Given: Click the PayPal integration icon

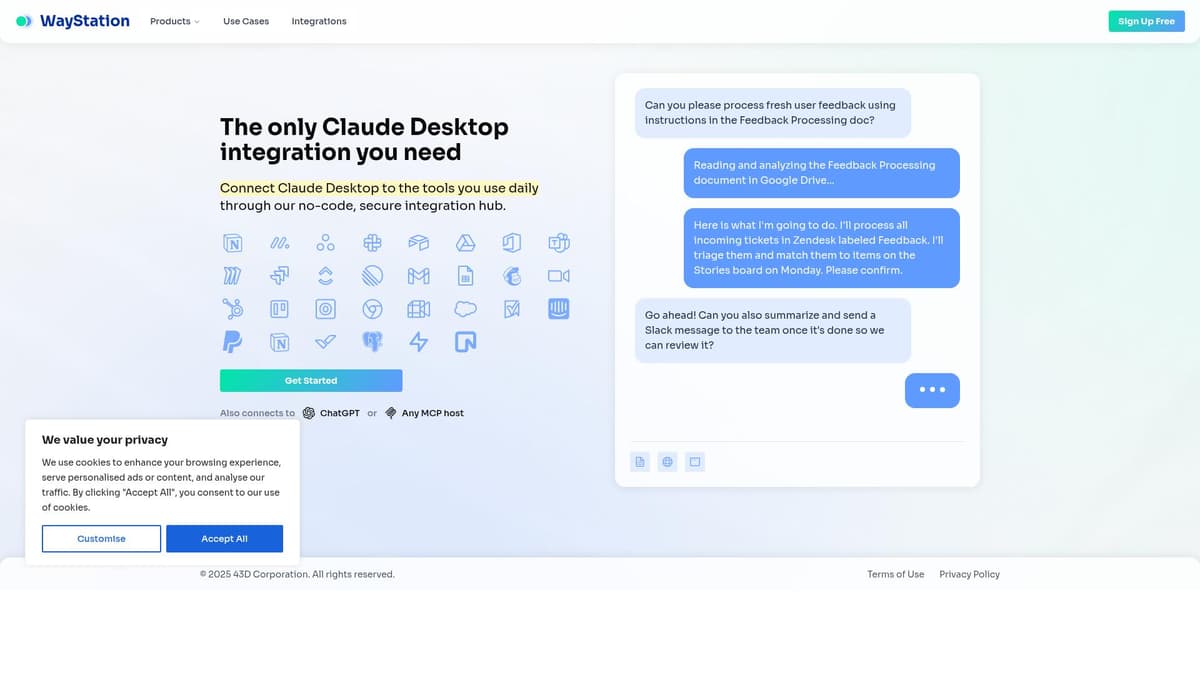Looking at the screenshot, I should coord(232,342).
